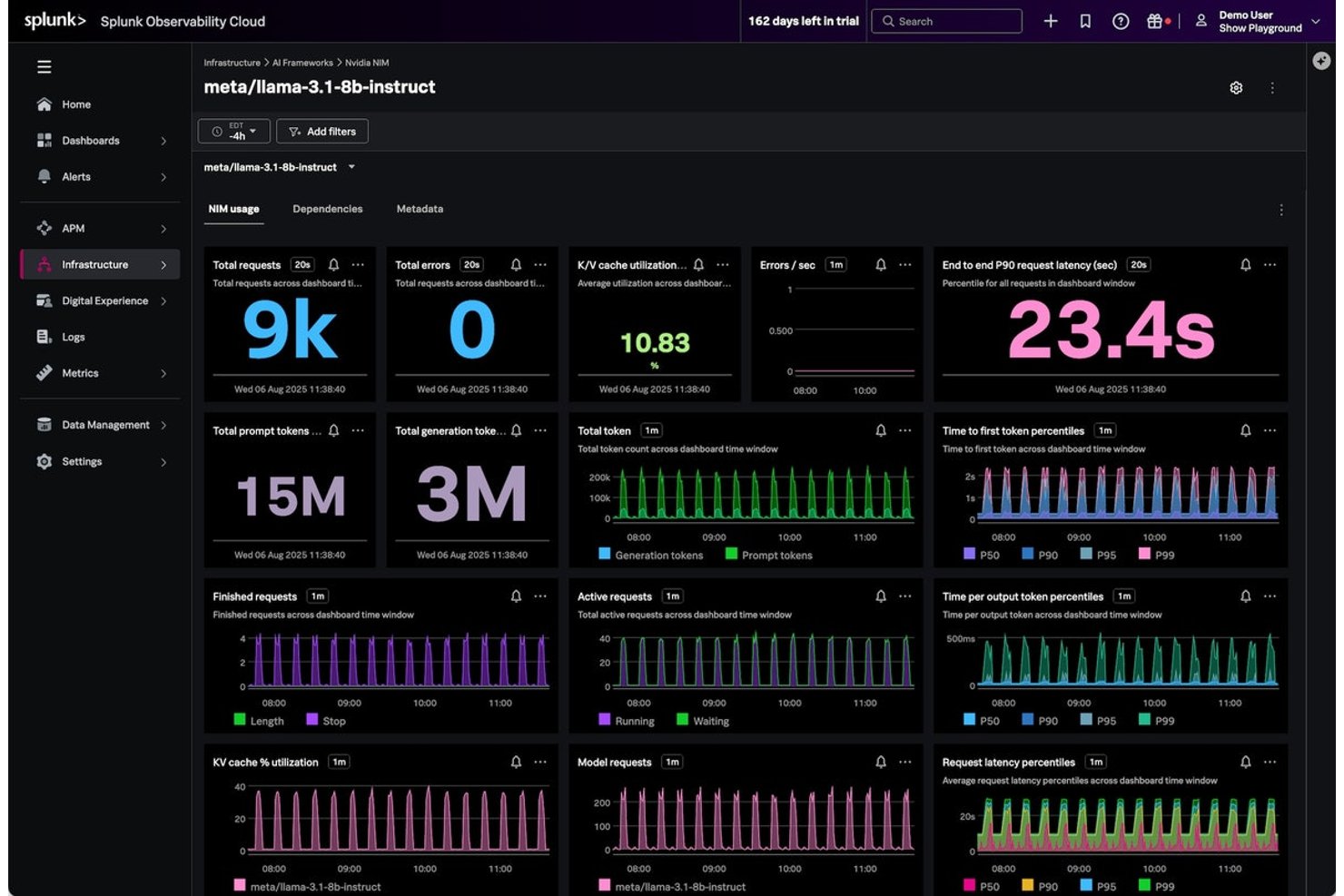Click alert bell on Total requests chart
The height and width of the screenshot is (896, 1344).
point(333,265)
